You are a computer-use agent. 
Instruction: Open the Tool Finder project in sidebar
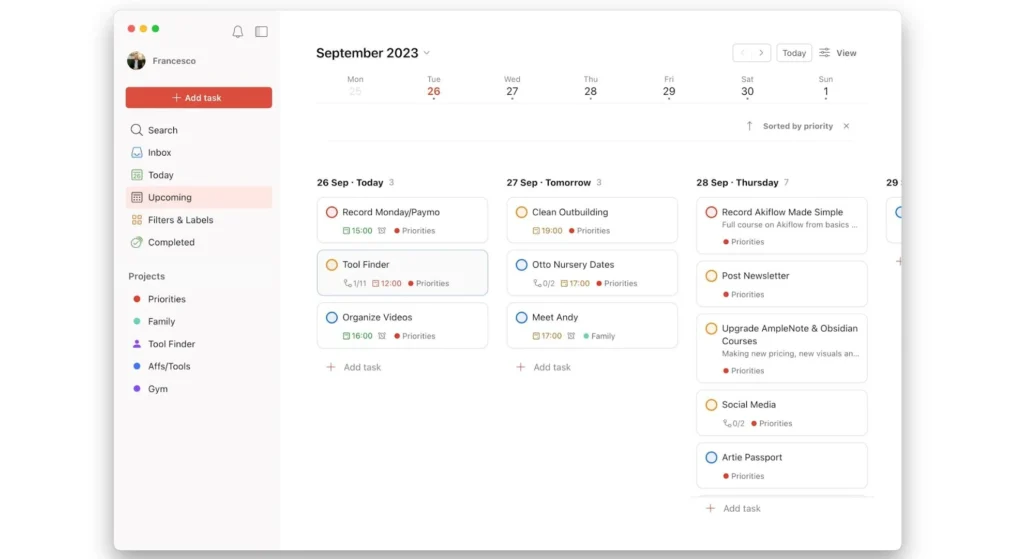tap(199, 343)
